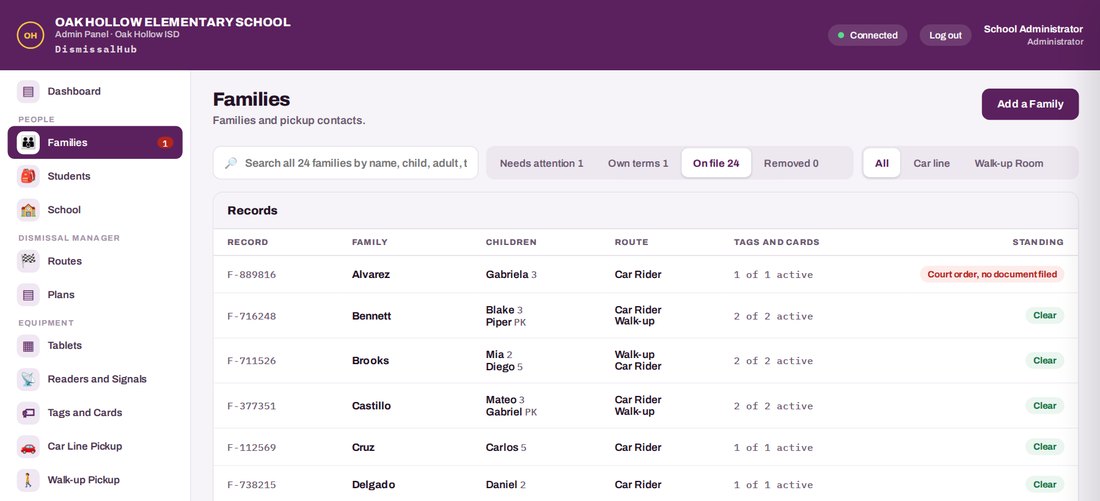
Task: Click the OH school logo badge
Action: [30, 35]
